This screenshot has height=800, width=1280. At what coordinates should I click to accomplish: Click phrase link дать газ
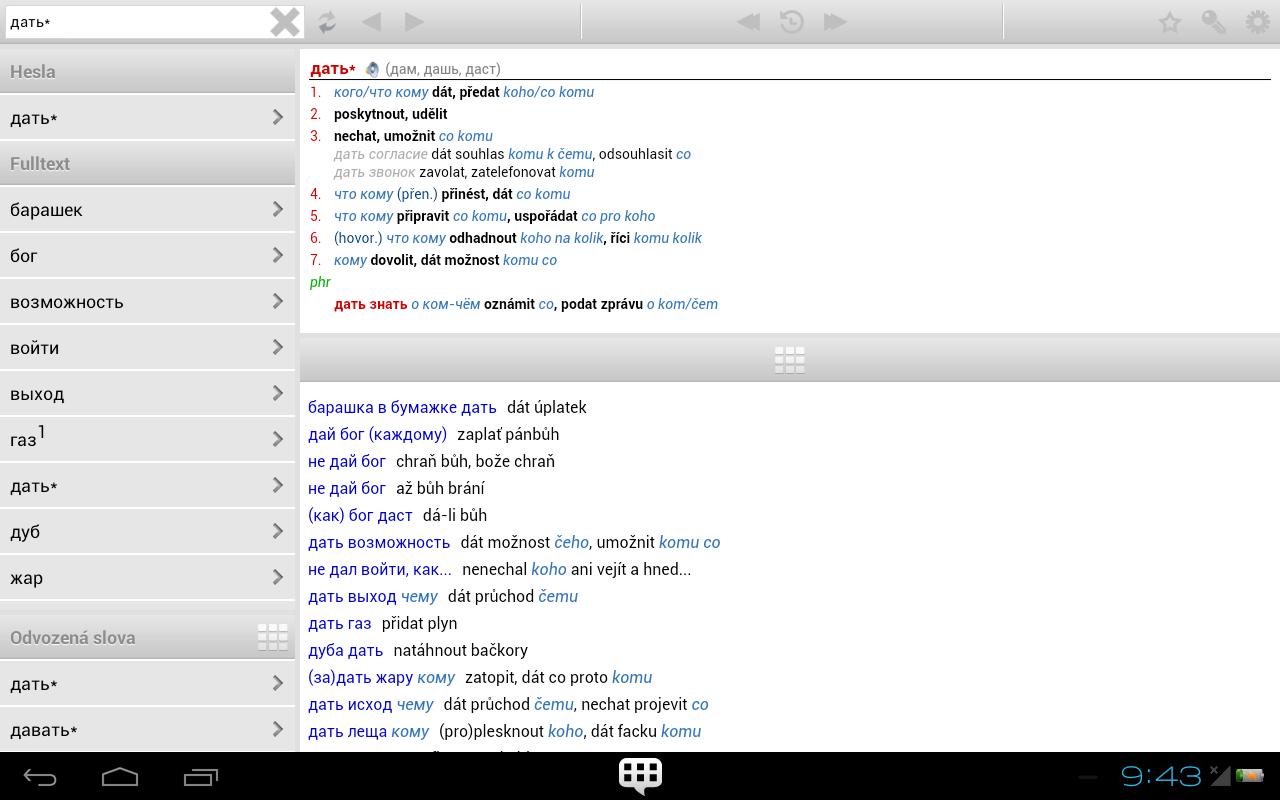(x=339, y=623)
